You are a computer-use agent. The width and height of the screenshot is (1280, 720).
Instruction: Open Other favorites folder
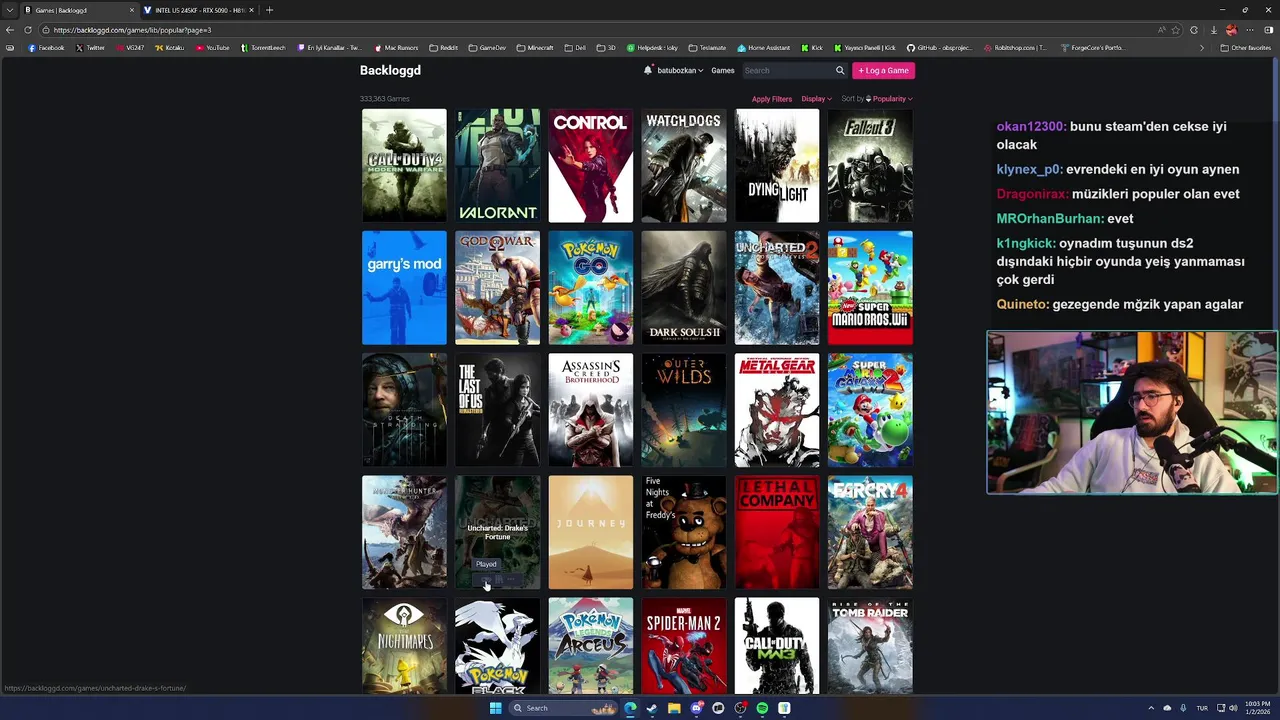click(x=1246, y=47)
